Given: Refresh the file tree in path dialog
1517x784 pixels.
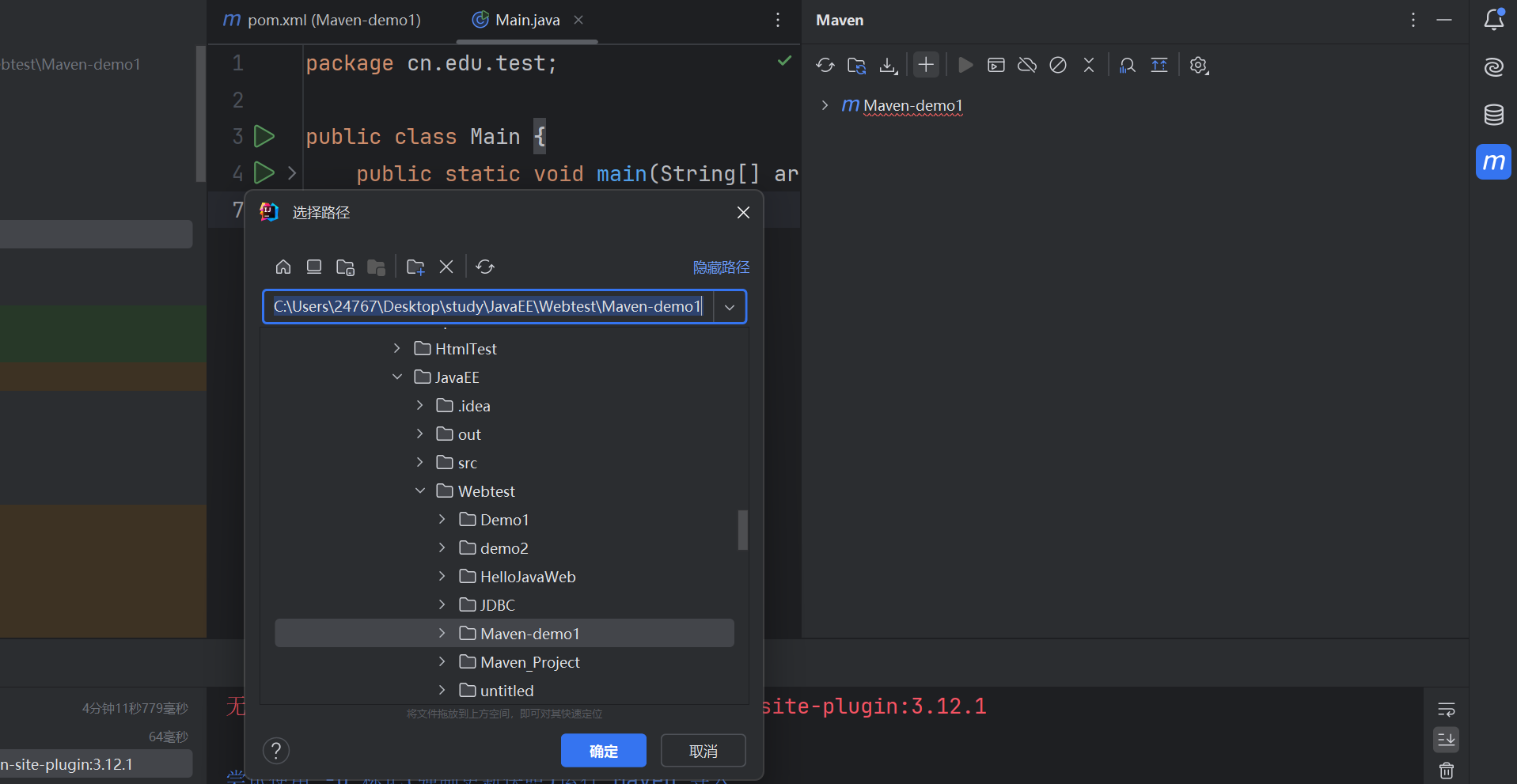Looking at the screenshot, I should coord(485,267).
